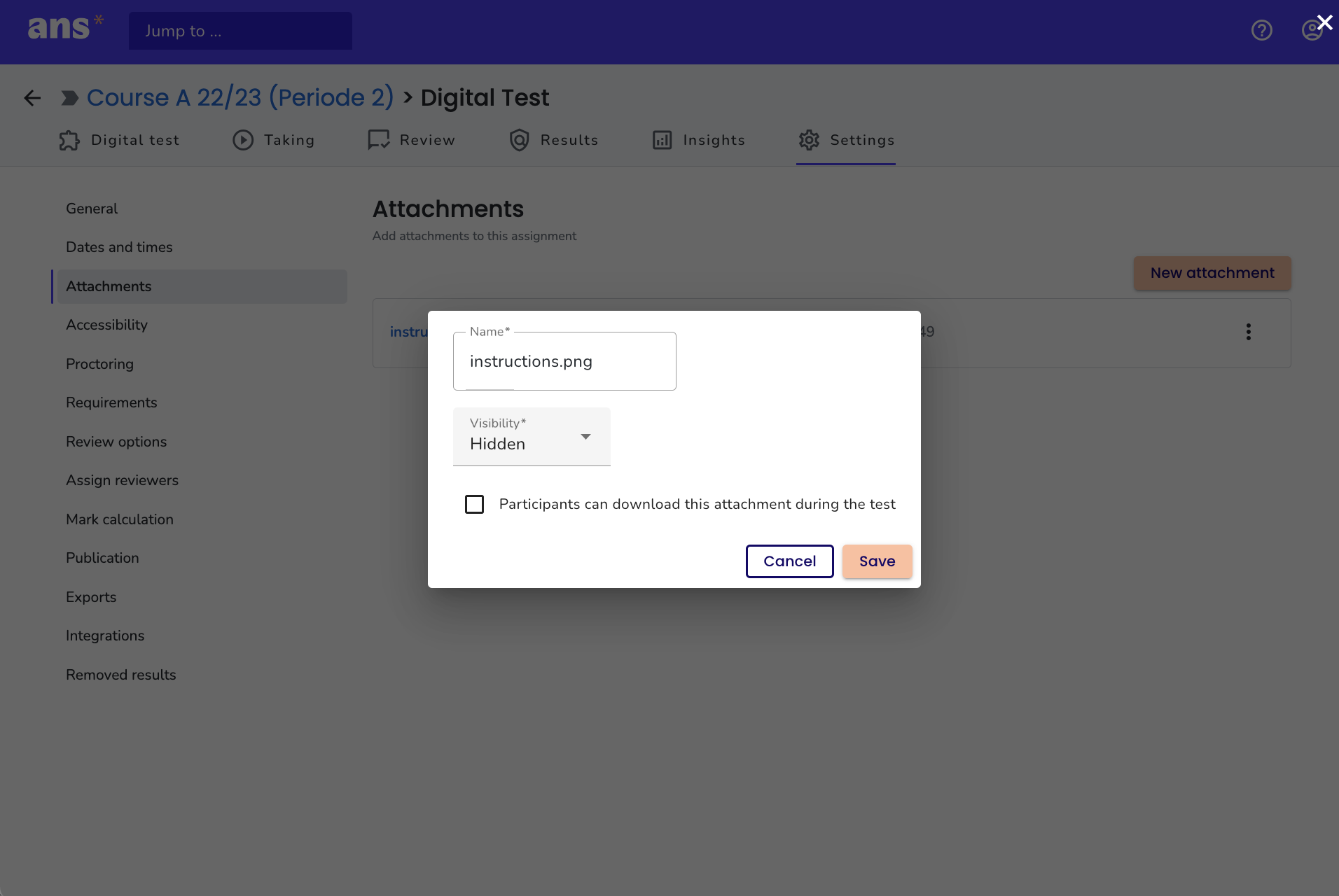
Task: Click the ans logo in header
Action: [65, 27]
